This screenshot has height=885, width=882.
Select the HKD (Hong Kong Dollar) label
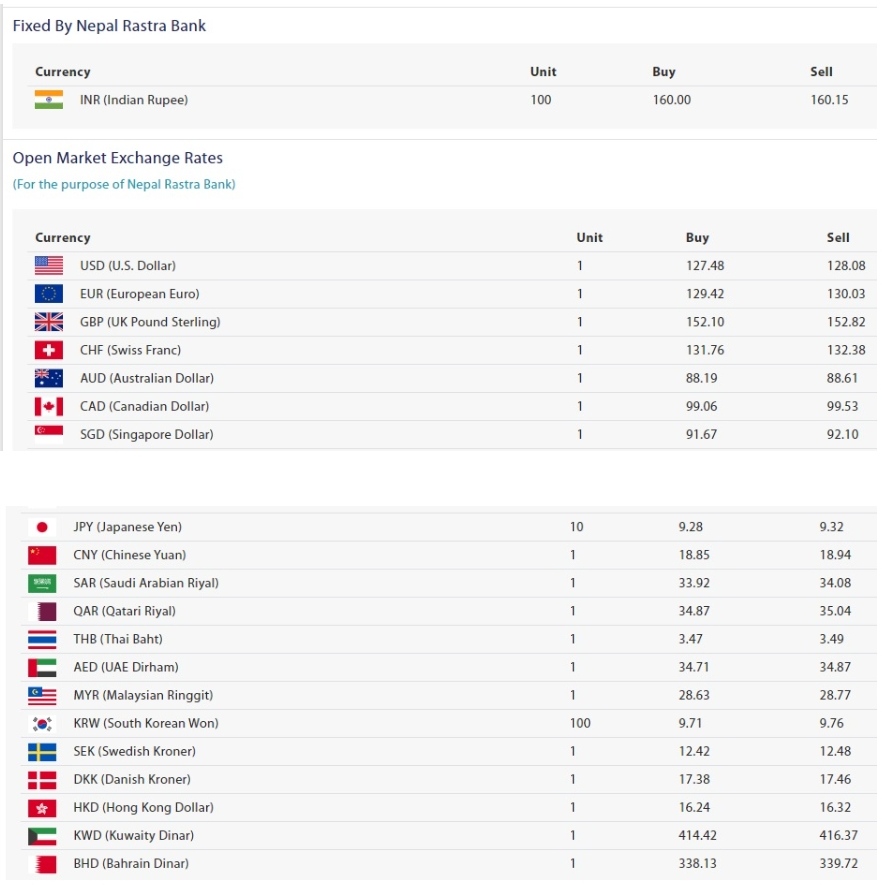click(144, 808)
